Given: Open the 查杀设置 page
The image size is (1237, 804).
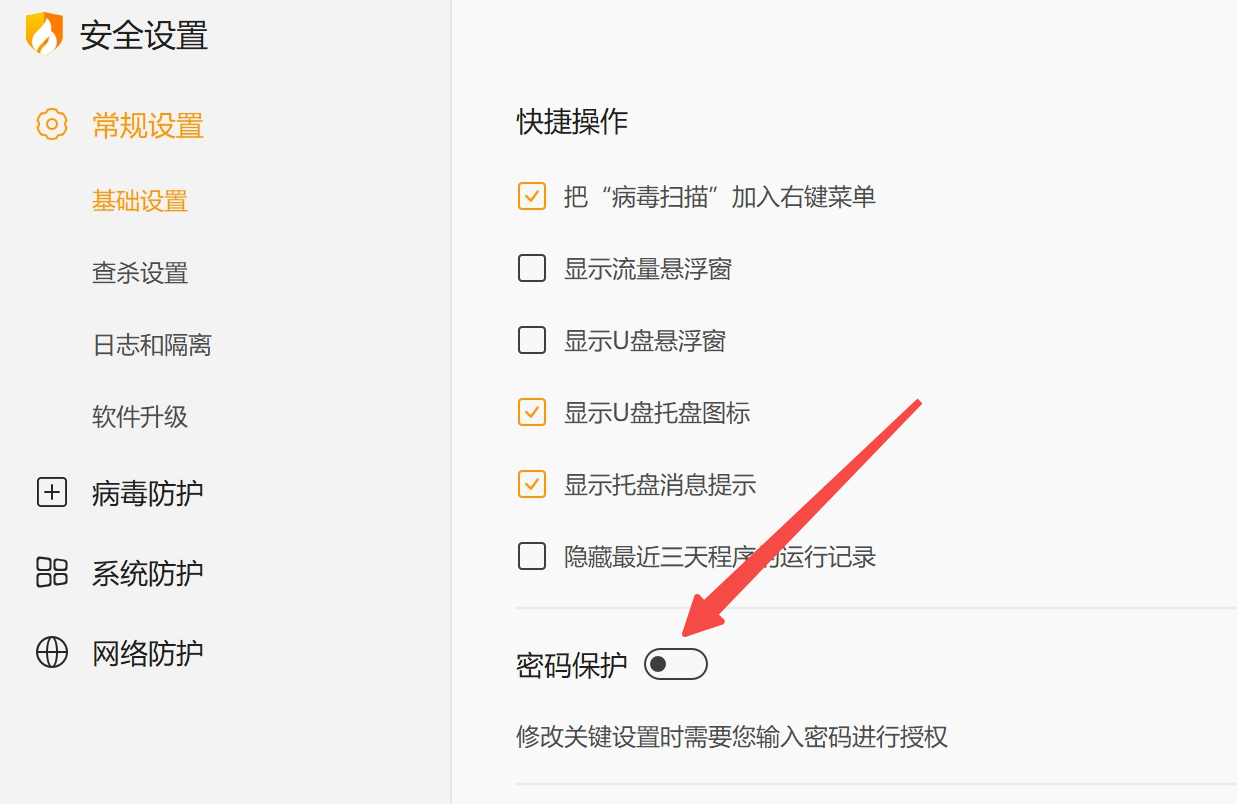Looking at the screenshot, I should click(140, 273).
